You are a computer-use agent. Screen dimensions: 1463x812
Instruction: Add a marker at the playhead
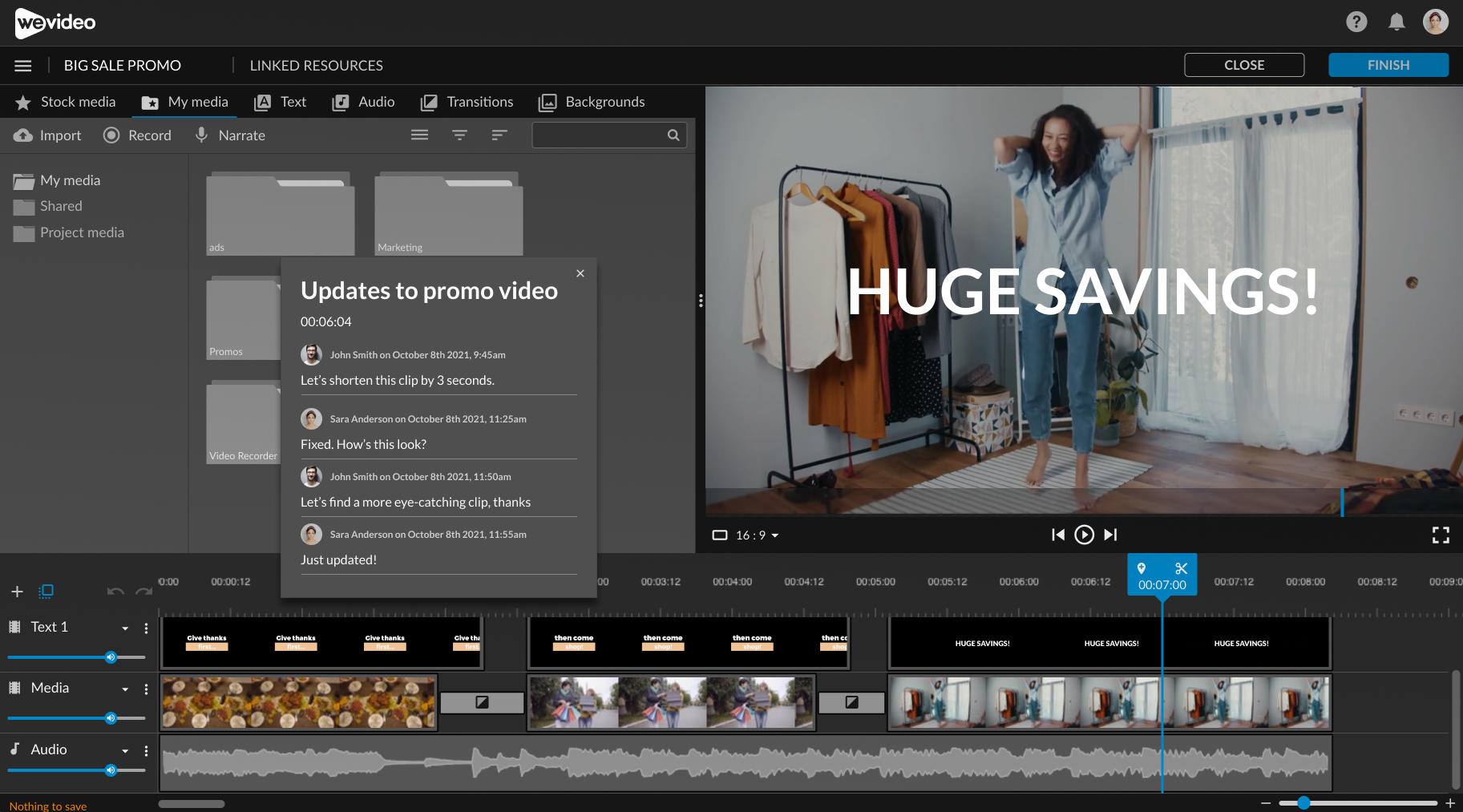[1142, 568]
